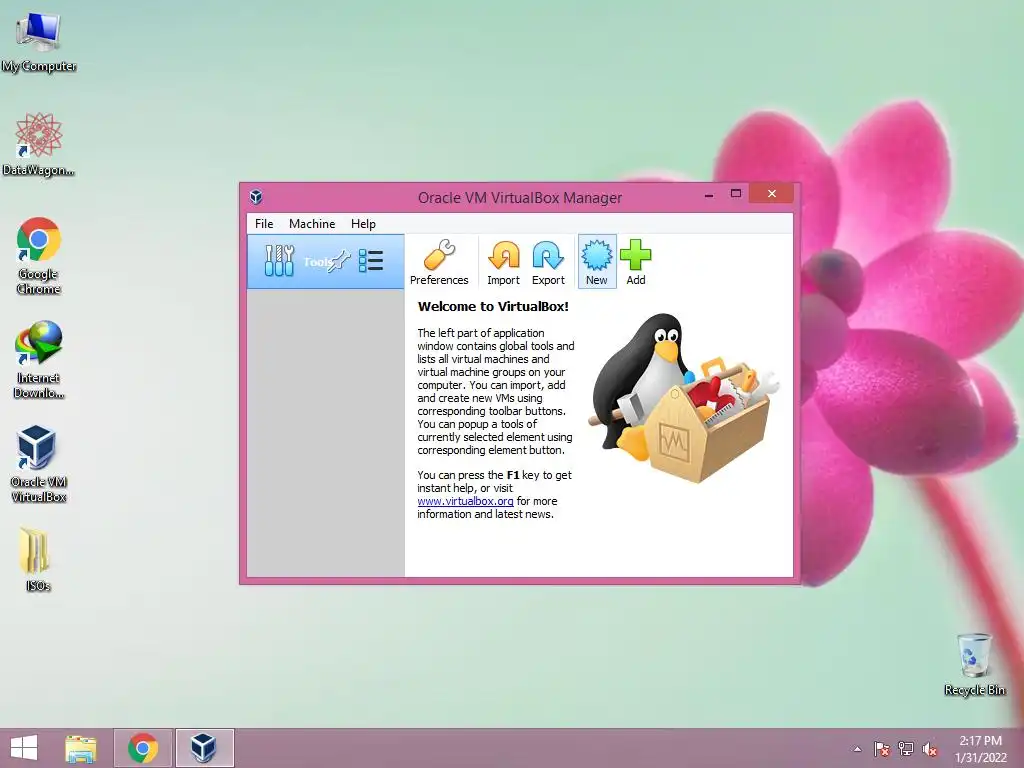1024x768 pixels.
Task: Open the File menu
Action: coord(264,223)
